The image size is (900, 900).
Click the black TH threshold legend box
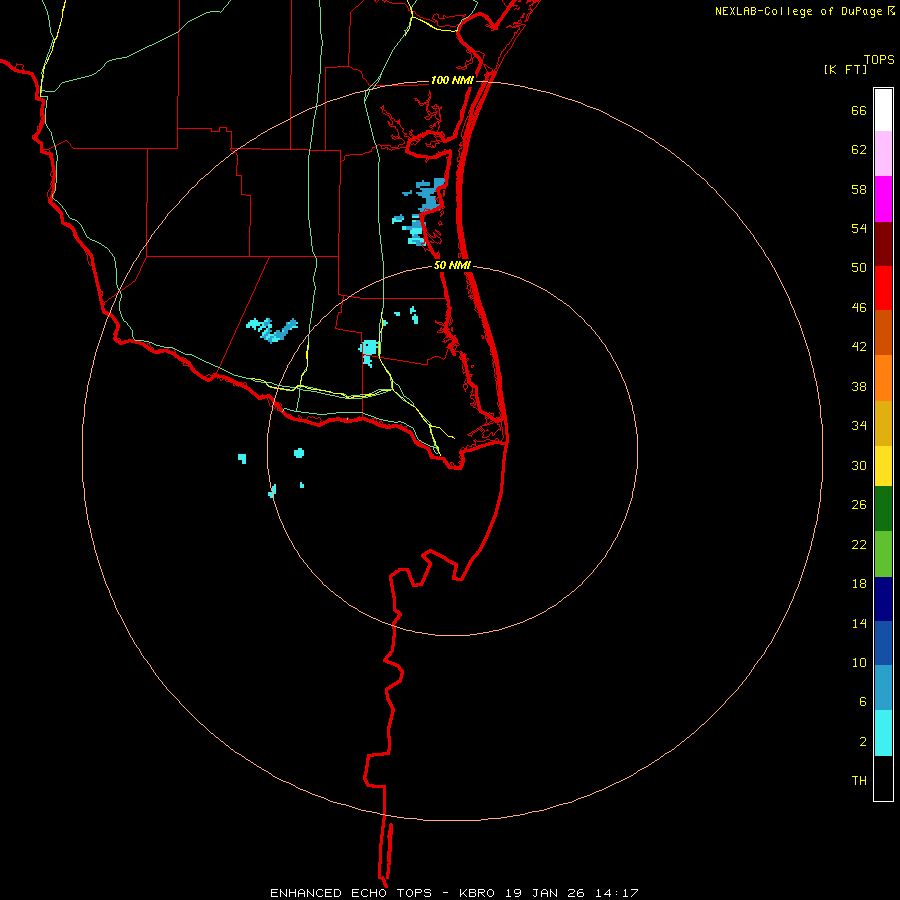click(x=883, y=778)
